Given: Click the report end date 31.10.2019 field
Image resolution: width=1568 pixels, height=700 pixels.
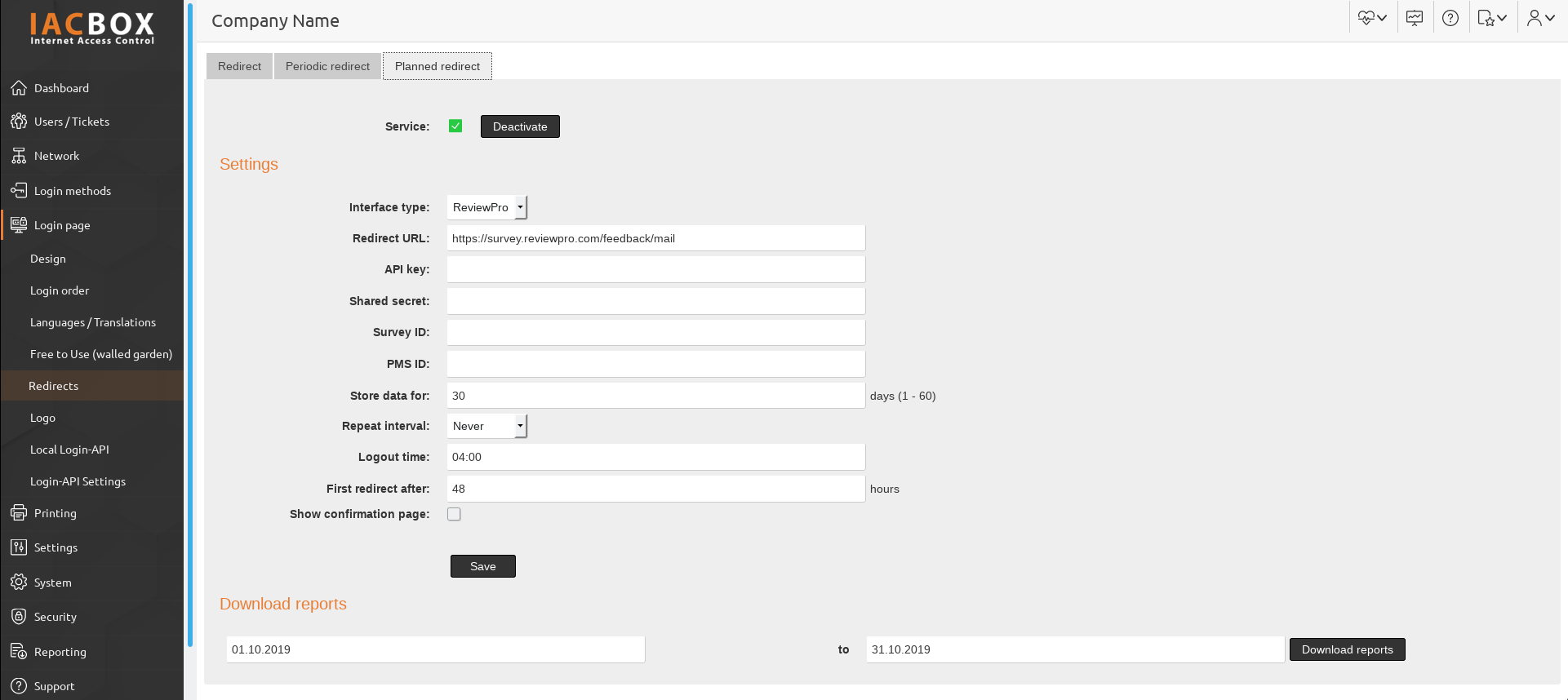Looking at the screenshot, I should click(1076, 649).
